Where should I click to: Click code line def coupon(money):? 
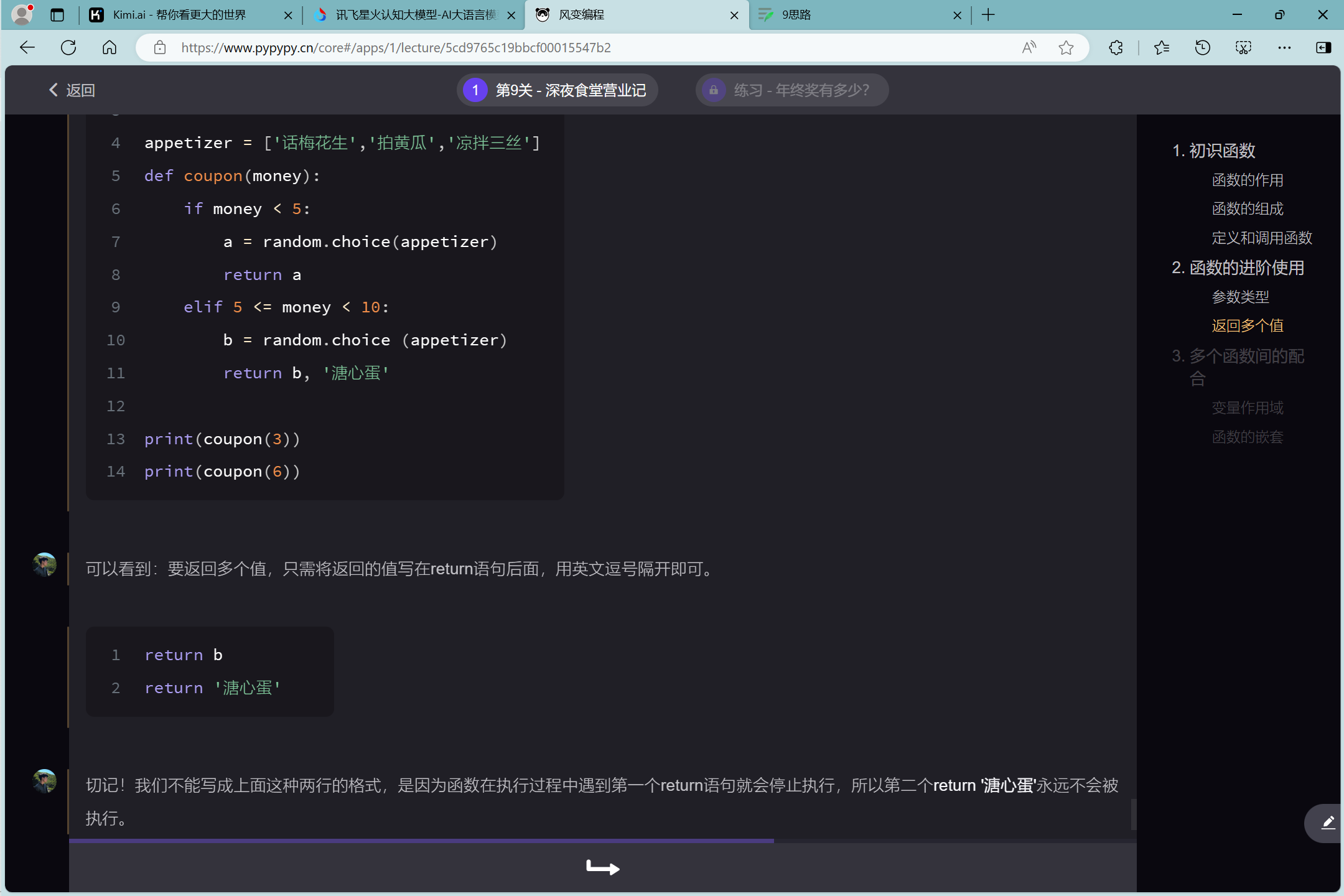tap(232, 176)
